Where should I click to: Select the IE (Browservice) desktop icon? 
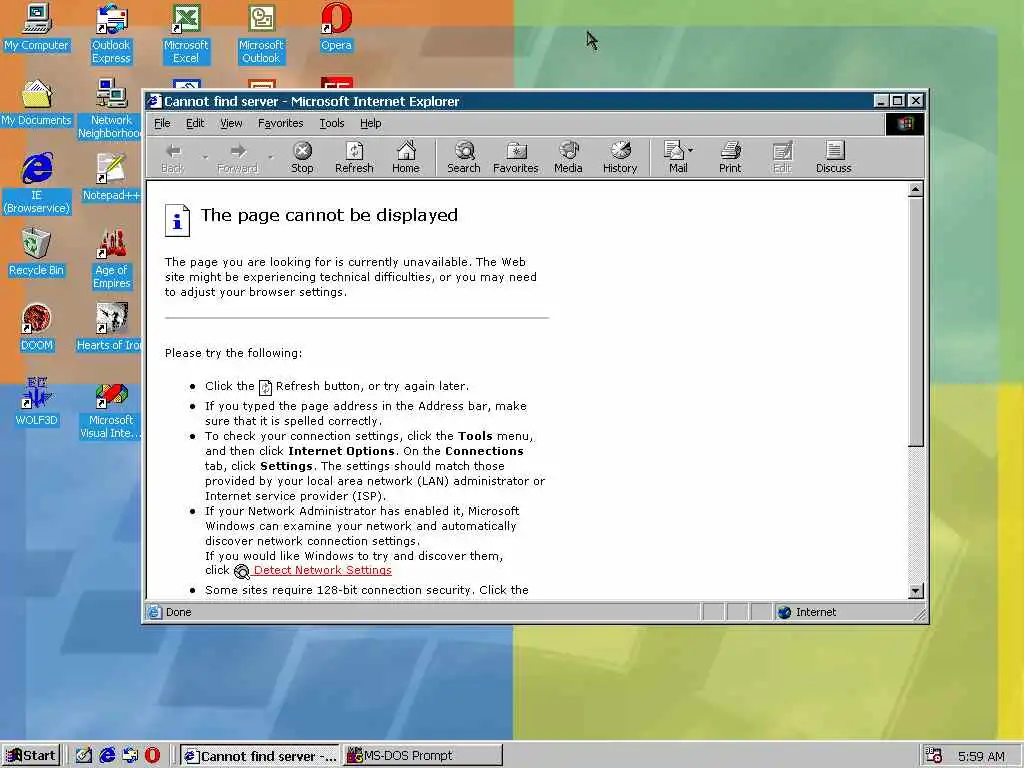point(36,184)
